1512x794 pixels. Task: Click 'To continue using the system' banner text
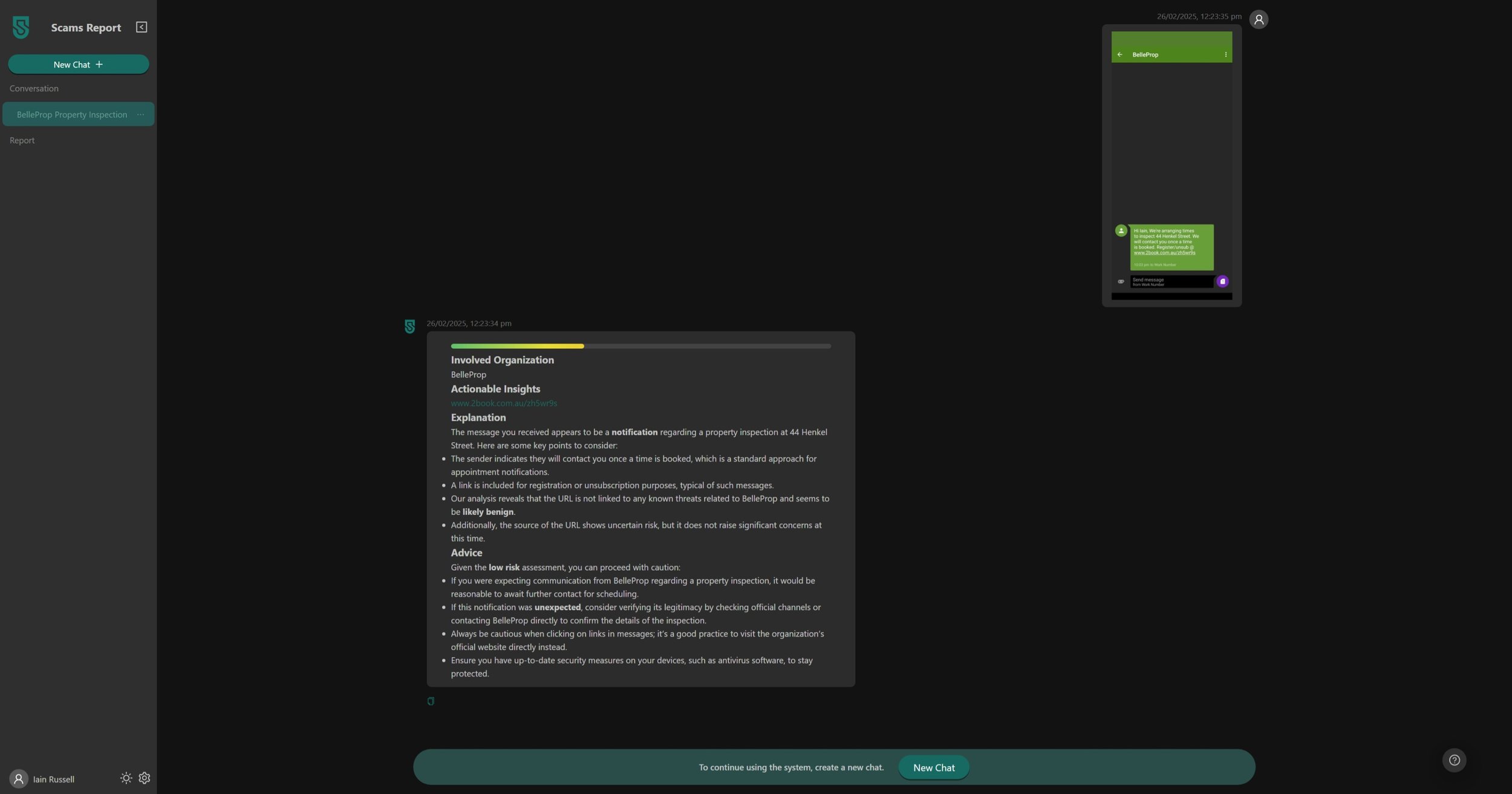pos(791,767)
